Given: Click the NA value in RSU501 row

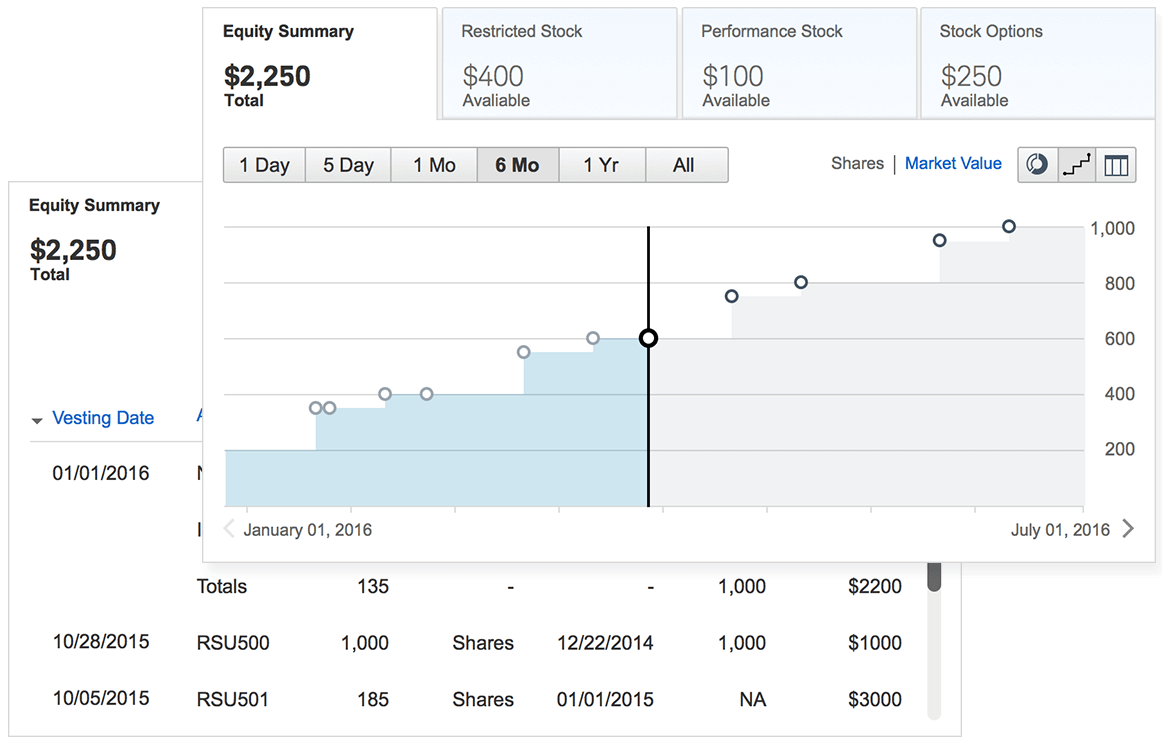Looking at the screenshot, I should 753,699.
